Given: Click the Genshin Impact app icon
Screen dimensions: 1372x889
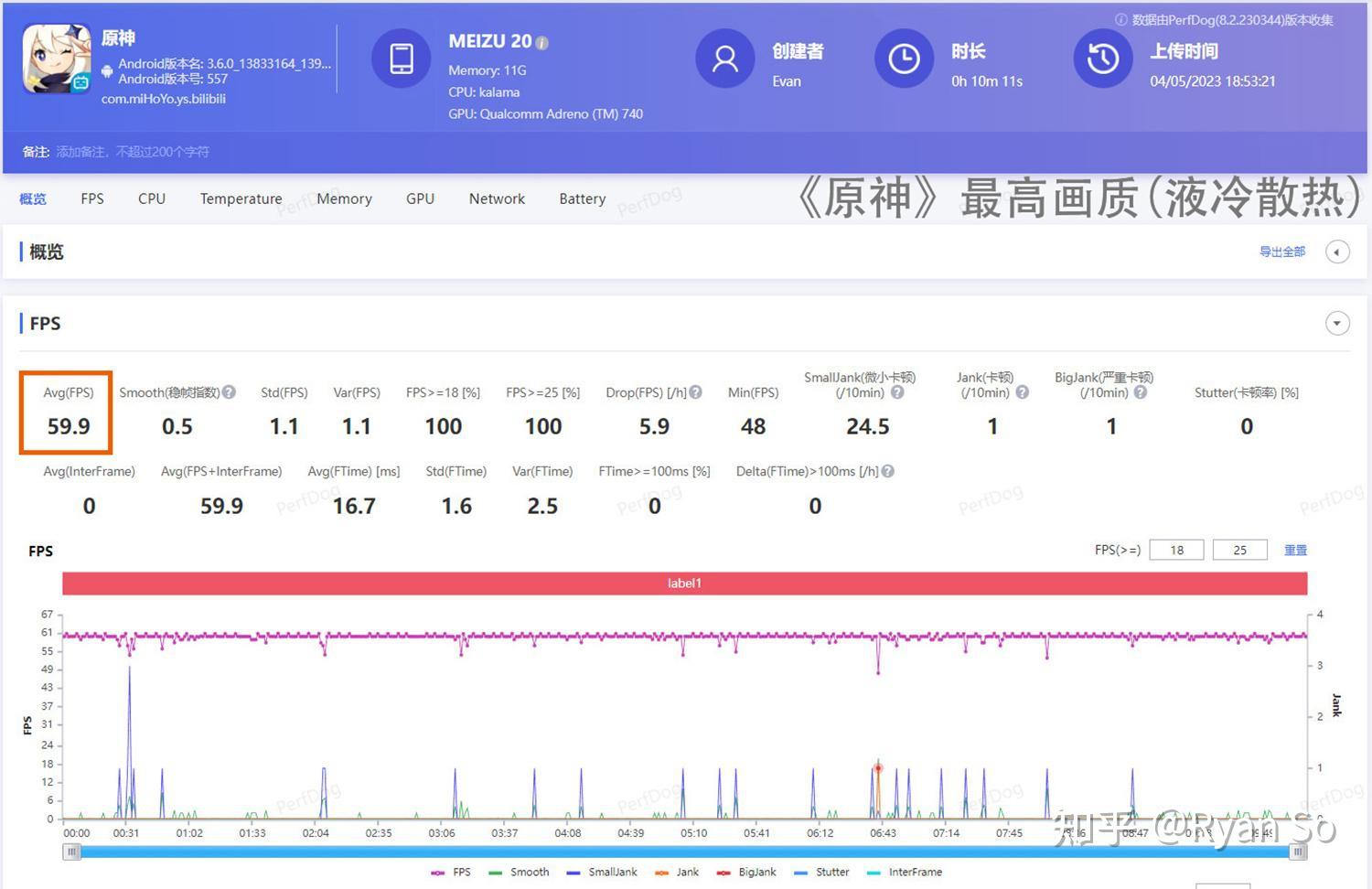Looking at the screenshot, I should (x=57, y=59).
